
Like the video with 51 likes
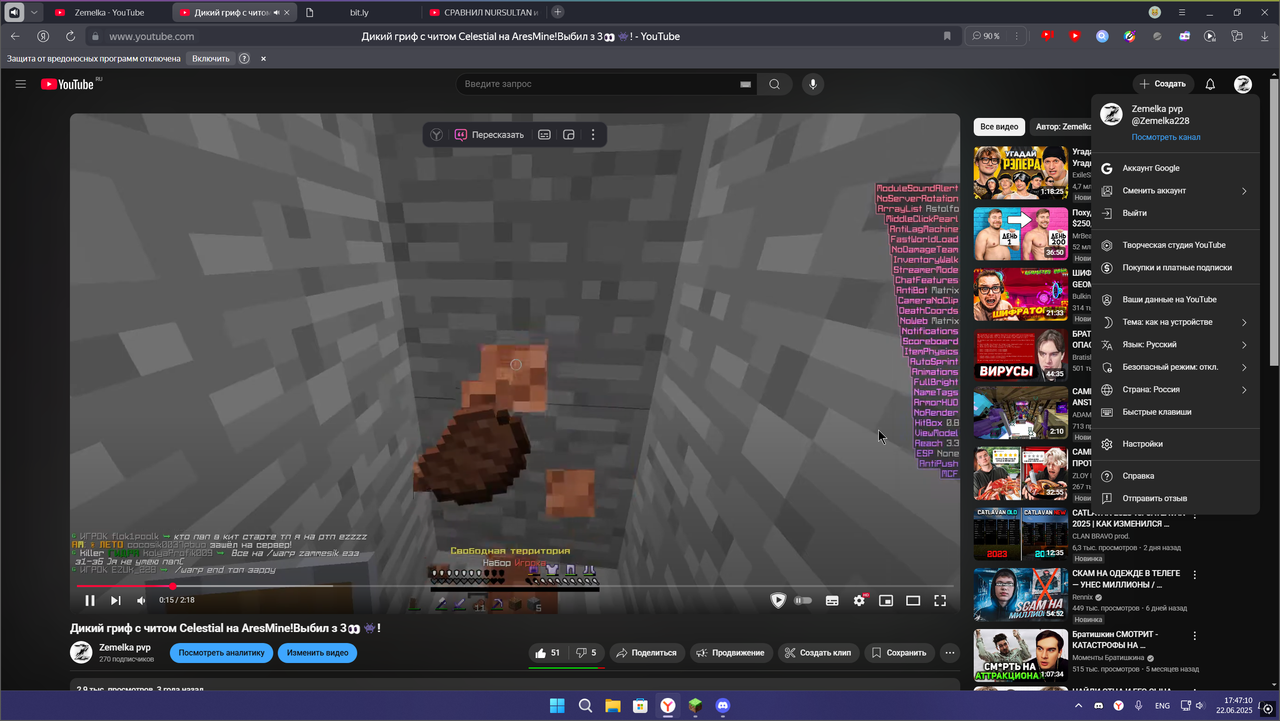pos(548,653)
